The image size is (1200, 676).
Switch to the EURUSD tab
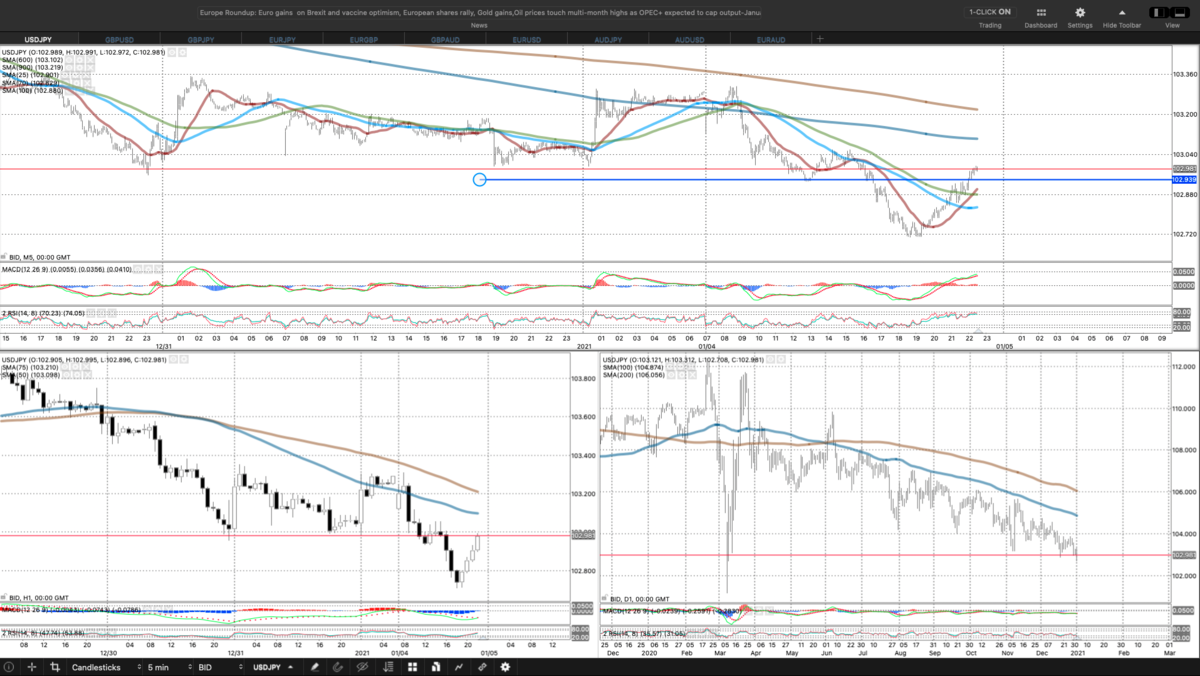(527, 38)
